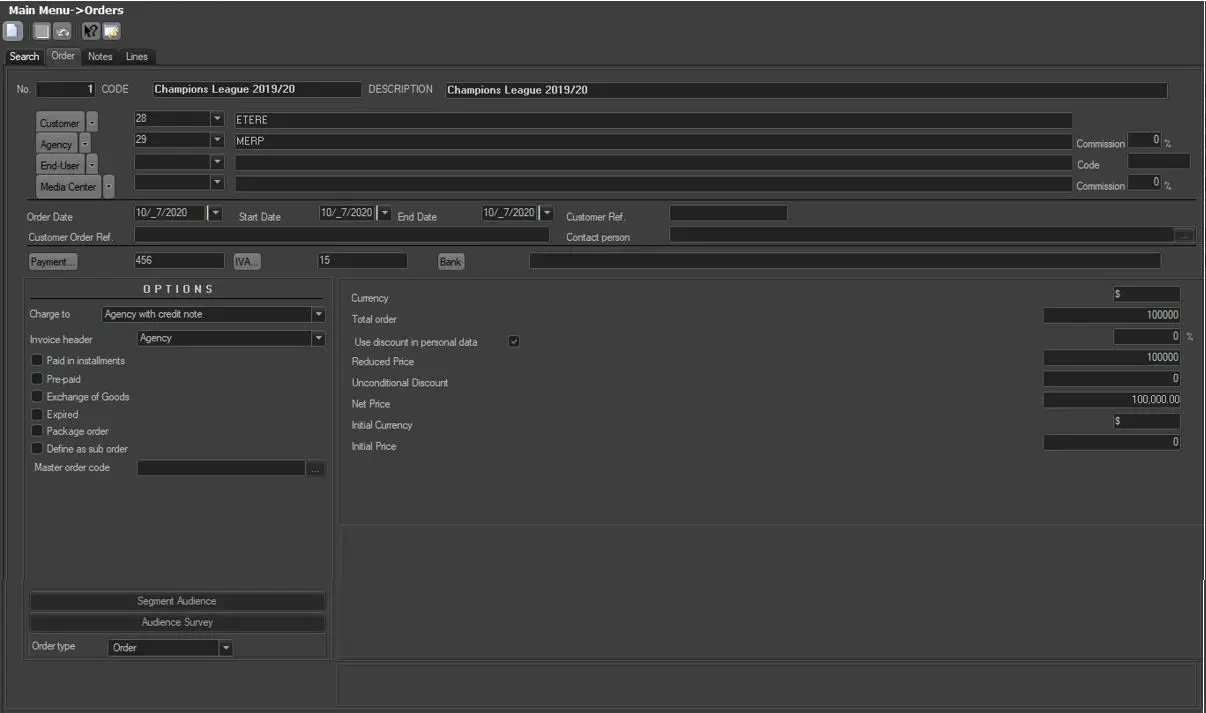Click the Undo arrow toolbar icon
This screenshot has height=713, width=1206.
coord(62,31)
